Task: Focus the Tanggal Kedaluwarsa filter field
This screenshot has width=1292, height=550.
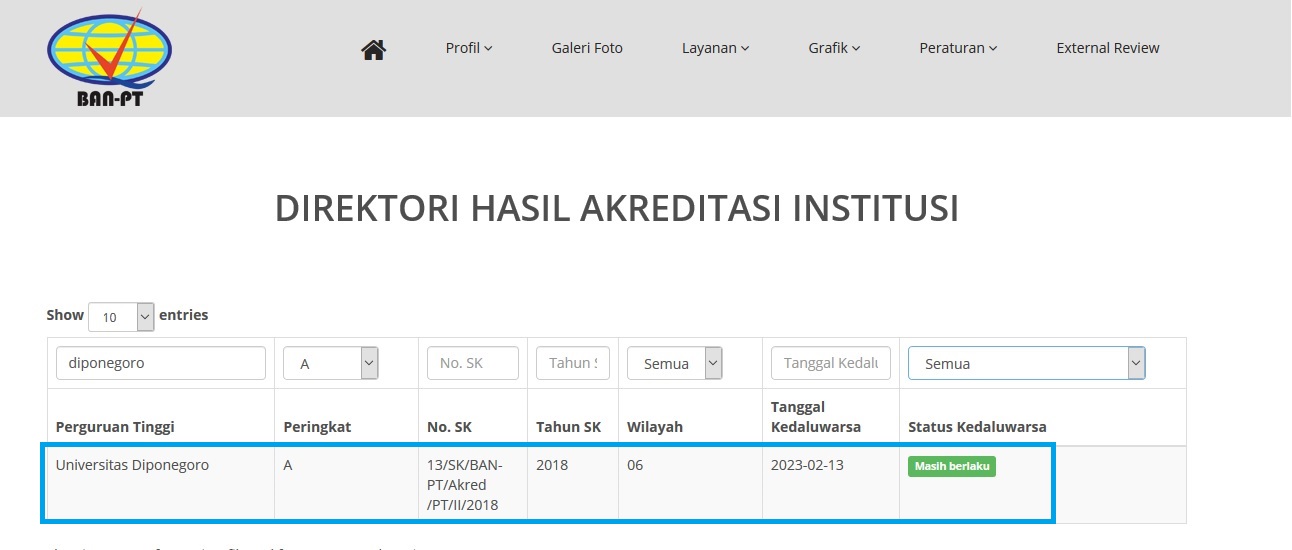Action: 830,363
